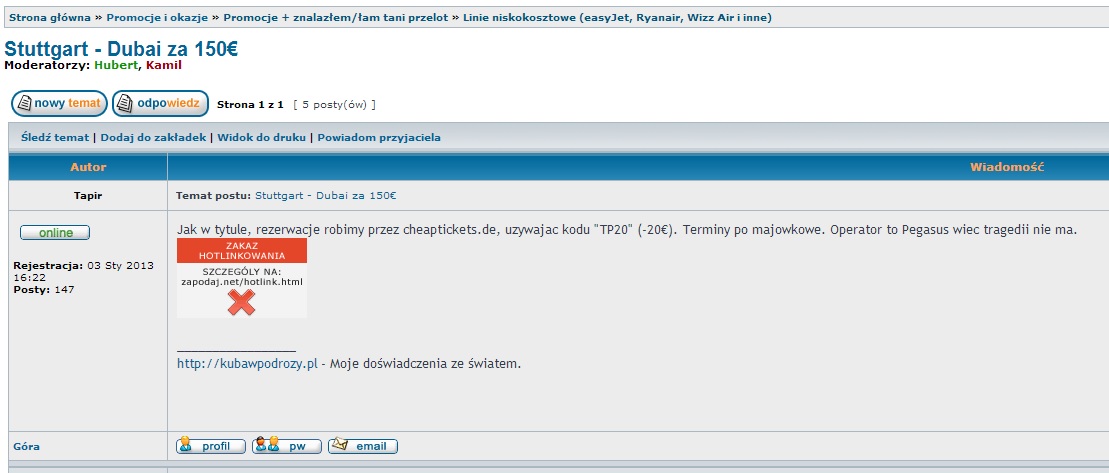Click the 'nowy temat' new topic button

pos(59,103)
